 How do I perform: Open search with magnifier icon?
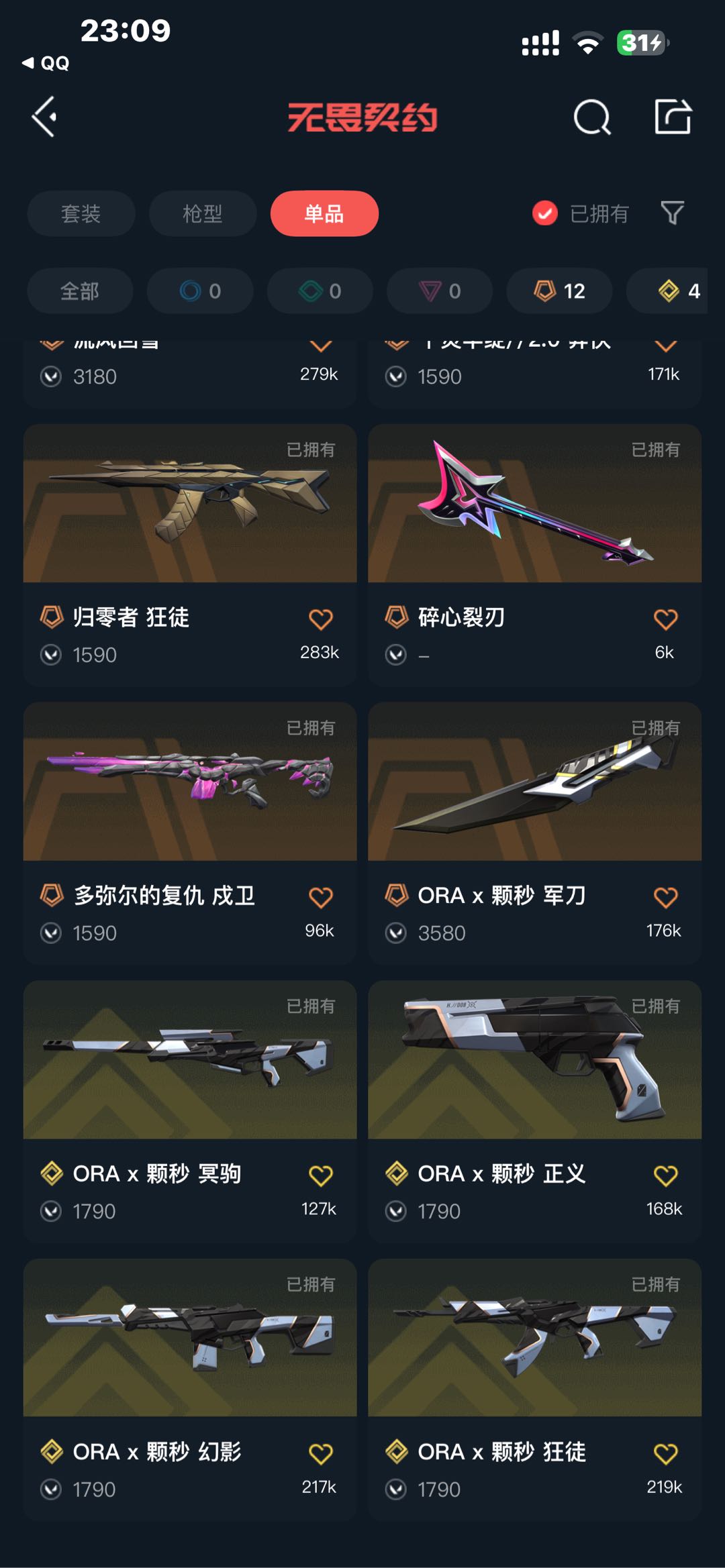coord(592,117)
